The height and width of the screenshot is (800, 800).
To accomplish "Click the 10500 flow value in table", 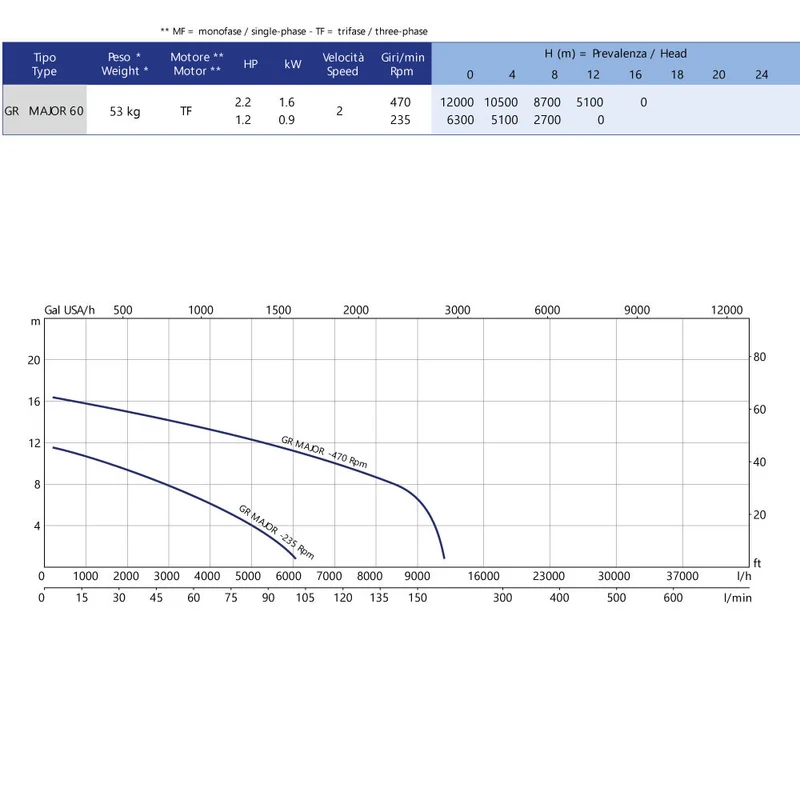I will pyautogui.click(x=501, y=102).
